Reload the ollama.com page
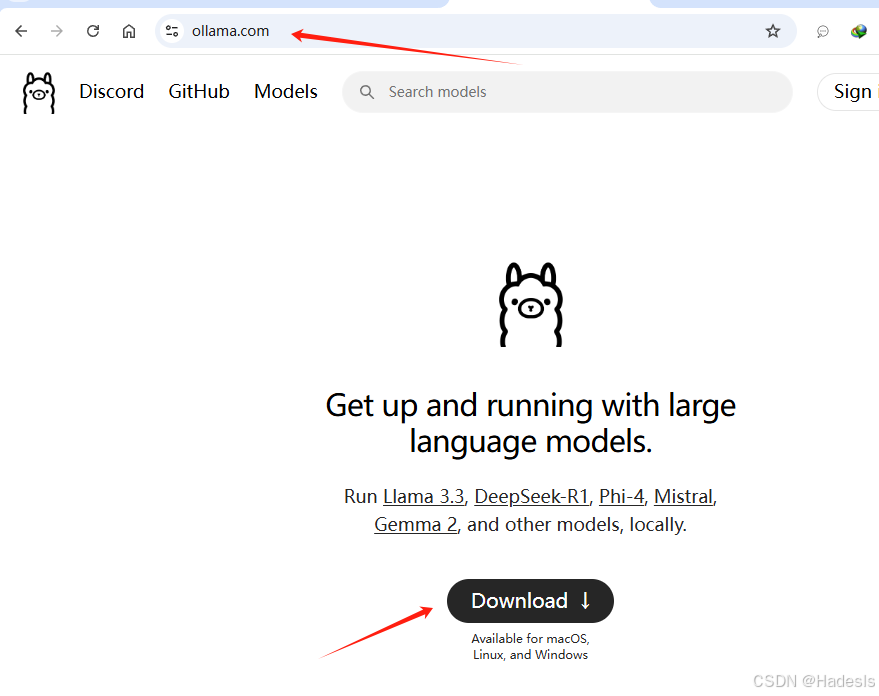This screenshot has width=879, height=696. pos(93,31)
